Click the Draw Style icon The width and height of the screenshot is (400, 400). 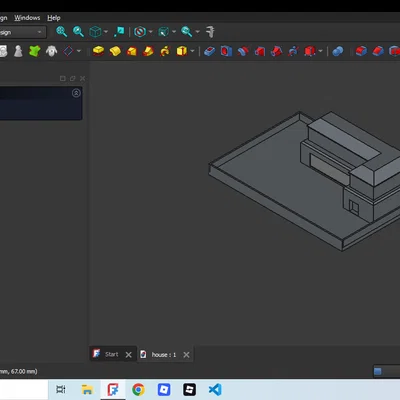tap(140, 32)
